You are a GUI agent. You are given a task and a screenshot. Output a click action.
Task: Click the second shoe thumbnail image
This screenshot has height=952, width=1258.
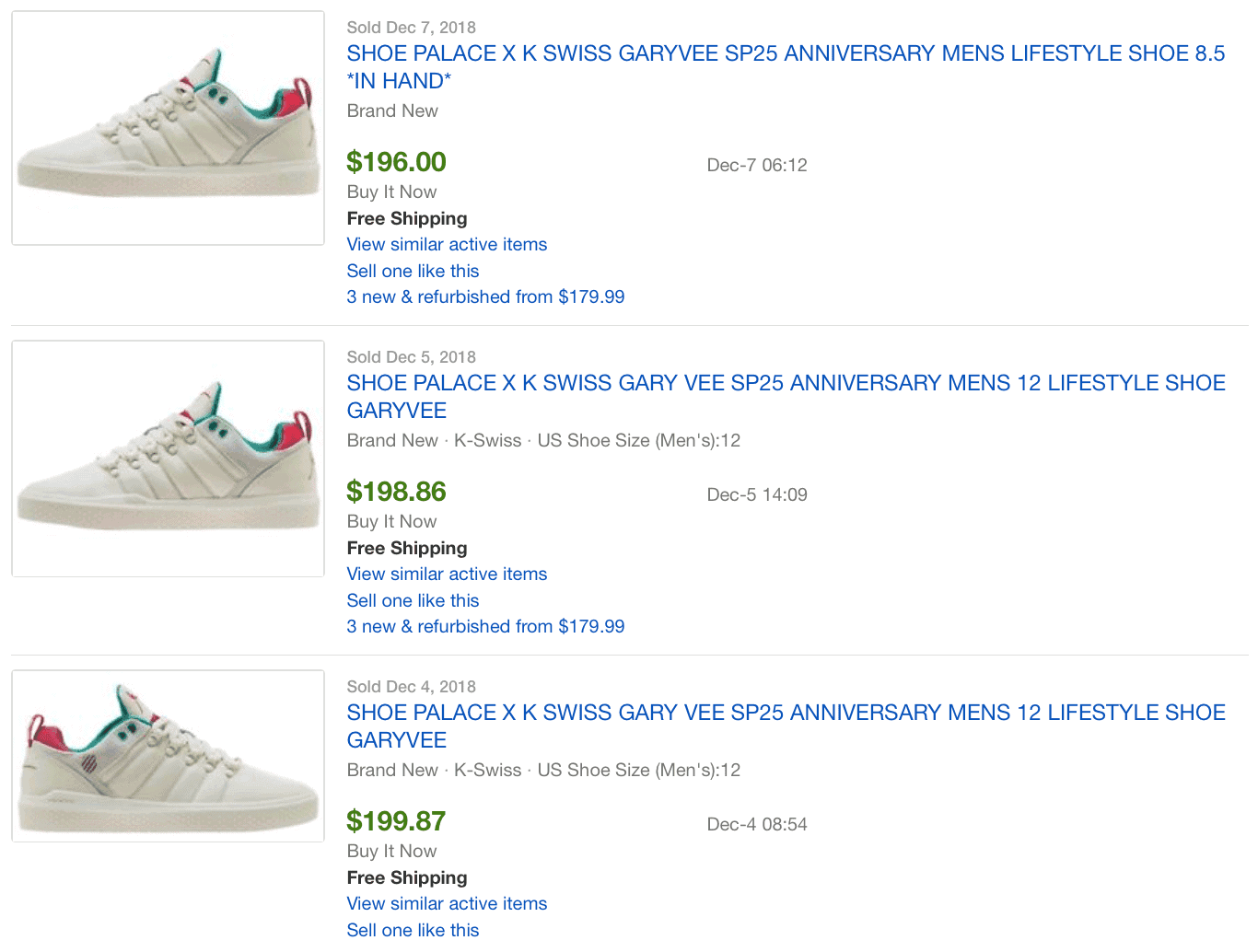pyautogui.click(x=168, y=459)
